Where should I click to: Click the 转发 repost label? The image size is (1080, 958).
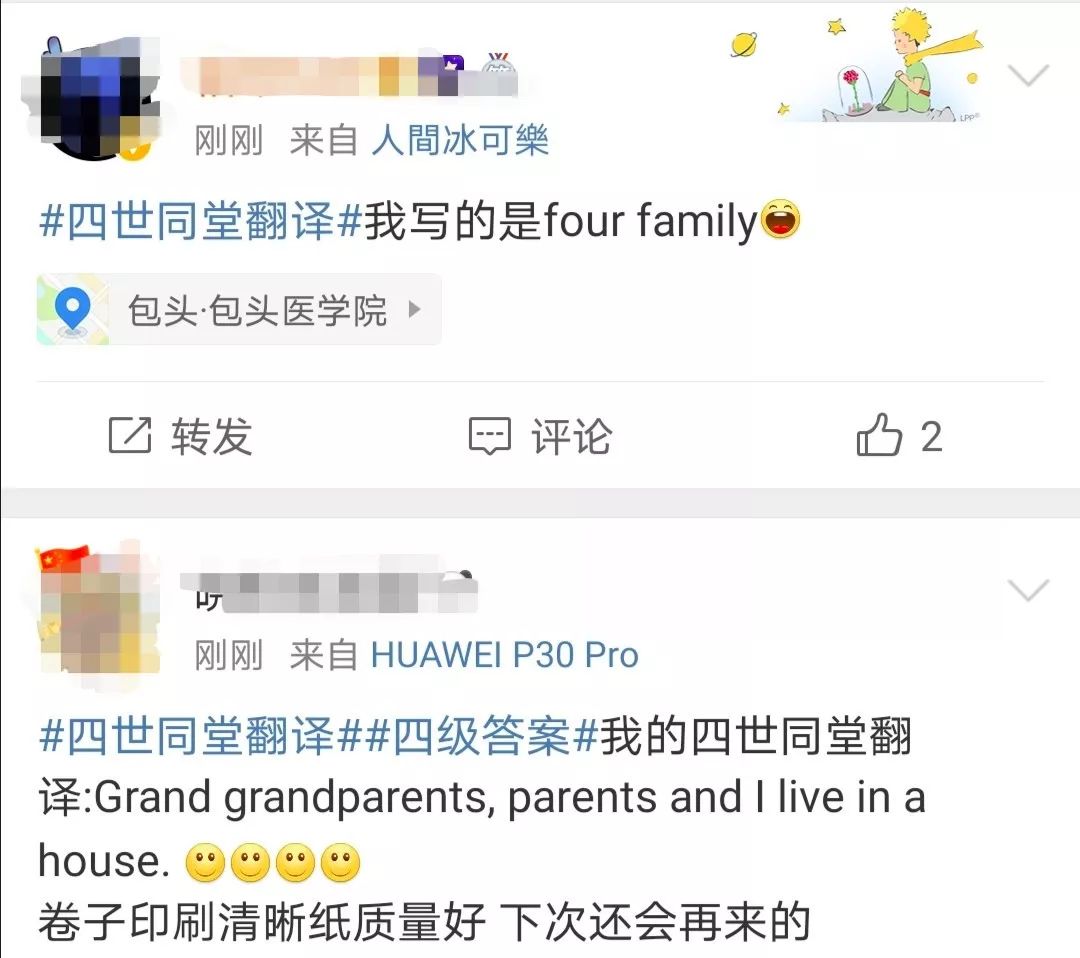tap(211, 436)
